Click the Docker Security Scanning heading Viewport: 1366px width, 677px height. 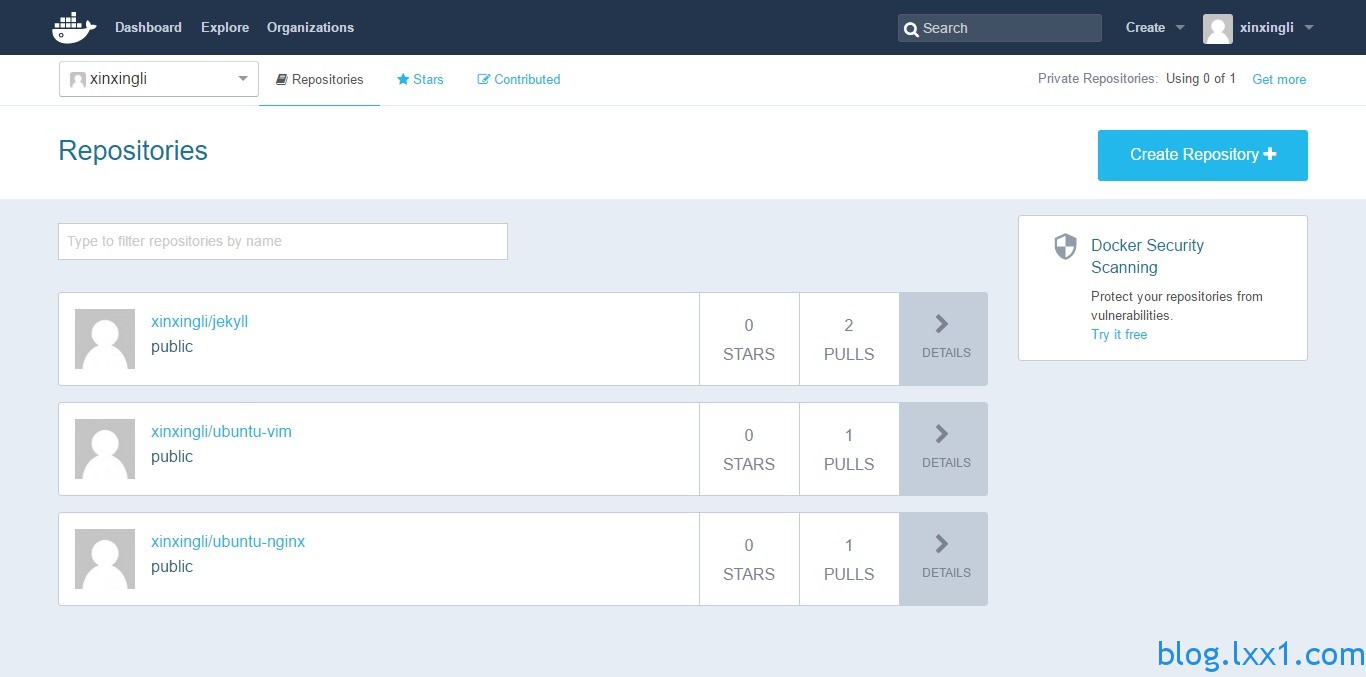1147,256
